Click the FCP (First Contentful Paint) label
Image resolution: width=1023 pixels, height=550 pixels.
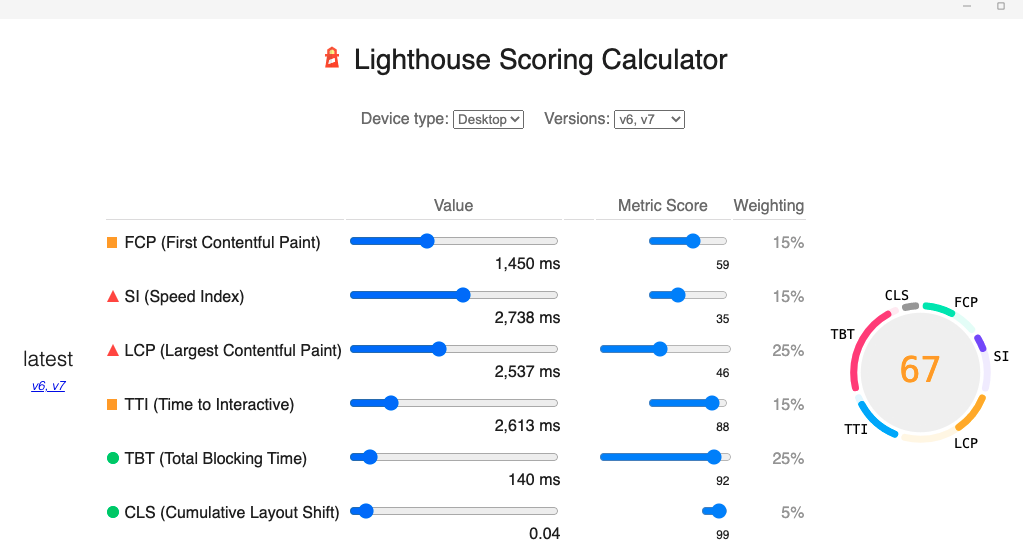coord(222,243)
